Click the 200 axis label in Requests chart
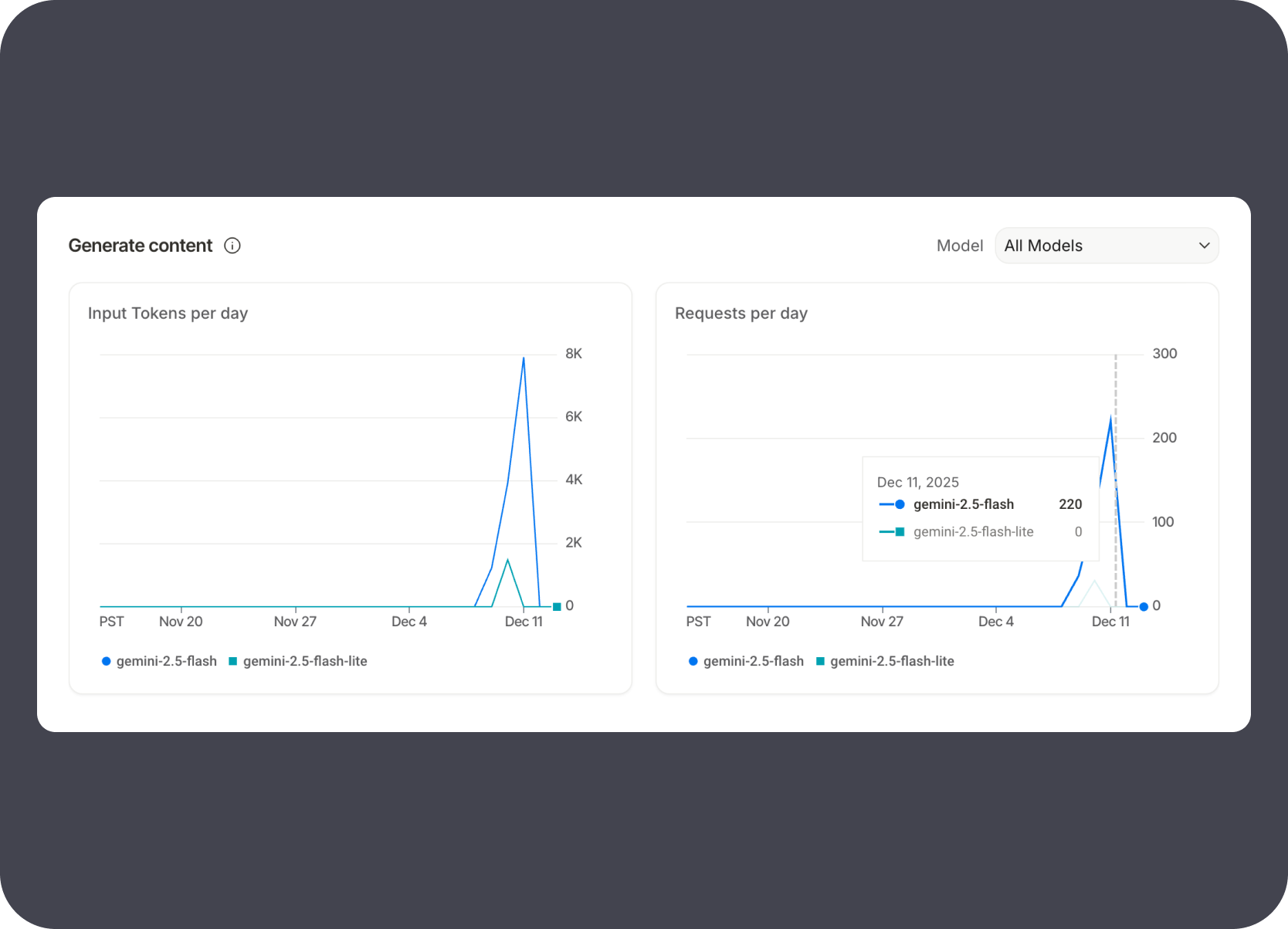This screenshot has width=1288, height=929. (1164, 438)
